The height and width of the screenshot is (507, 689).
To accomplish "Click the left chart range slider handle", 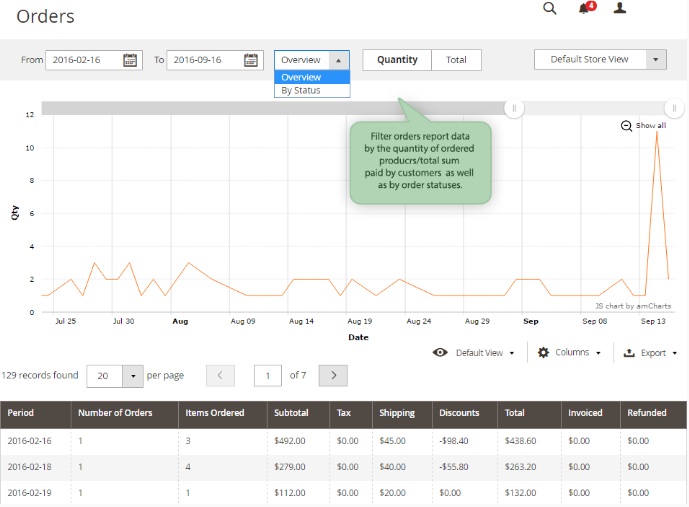I will coord(514,108).
